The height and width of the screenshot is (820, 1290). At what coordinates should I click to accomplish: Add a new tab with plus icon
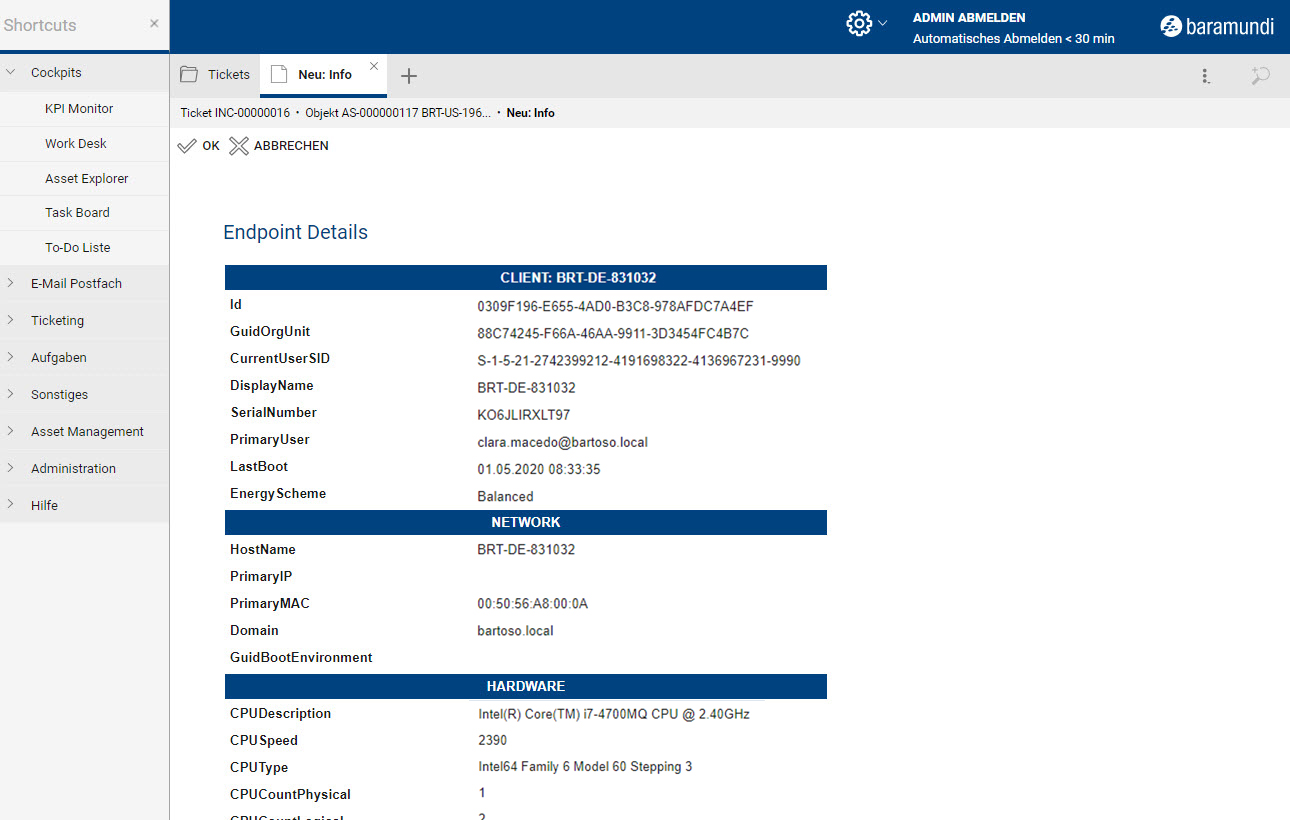(409, 76)
